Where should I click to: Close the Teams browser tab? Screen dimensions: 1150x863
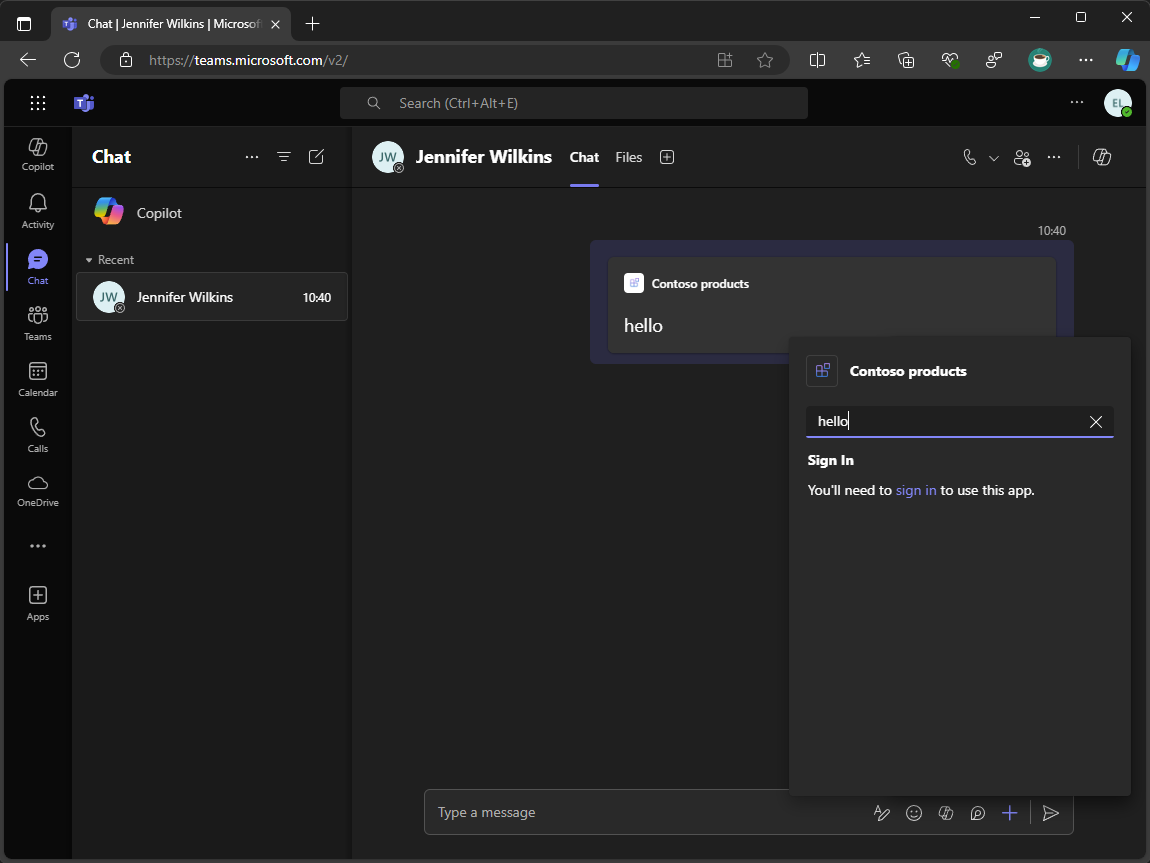coord(276,24)
